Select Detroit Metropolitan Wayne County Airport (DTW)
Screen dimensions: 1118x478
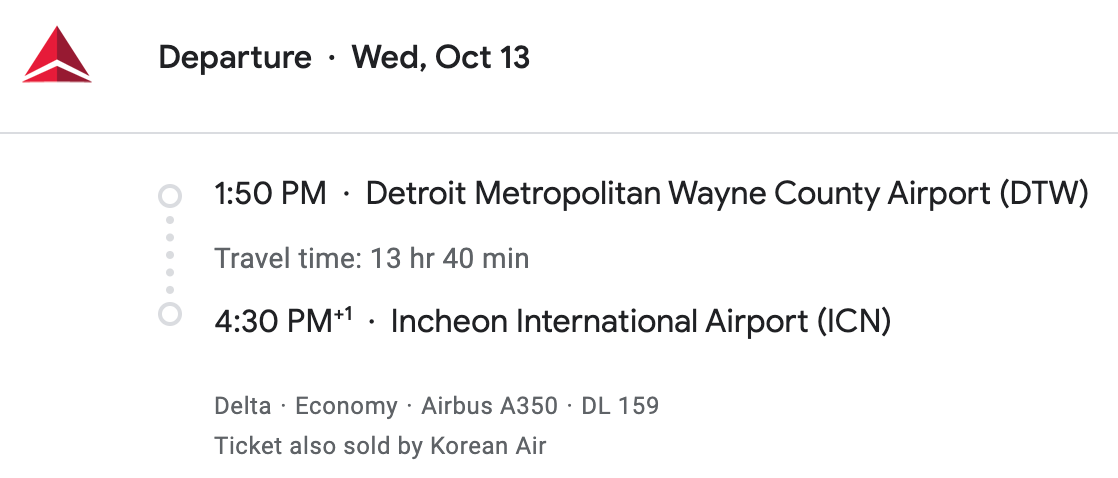pos(727,194)
